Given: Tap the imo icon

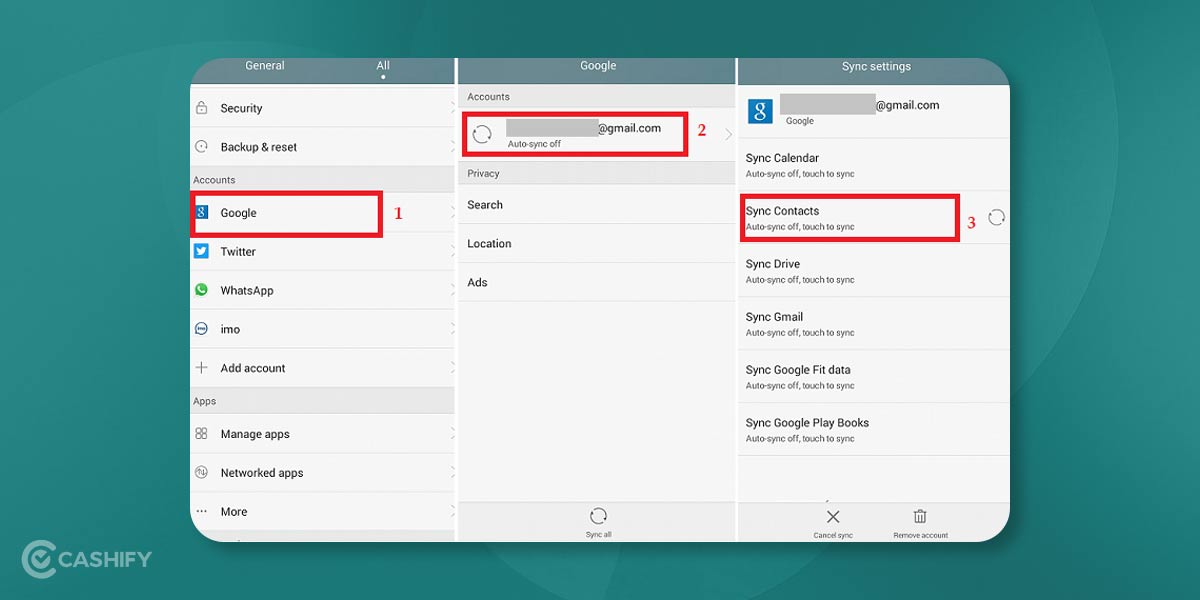Looking at the screenshot, I should pyautogui.click(x=201, y=329).
